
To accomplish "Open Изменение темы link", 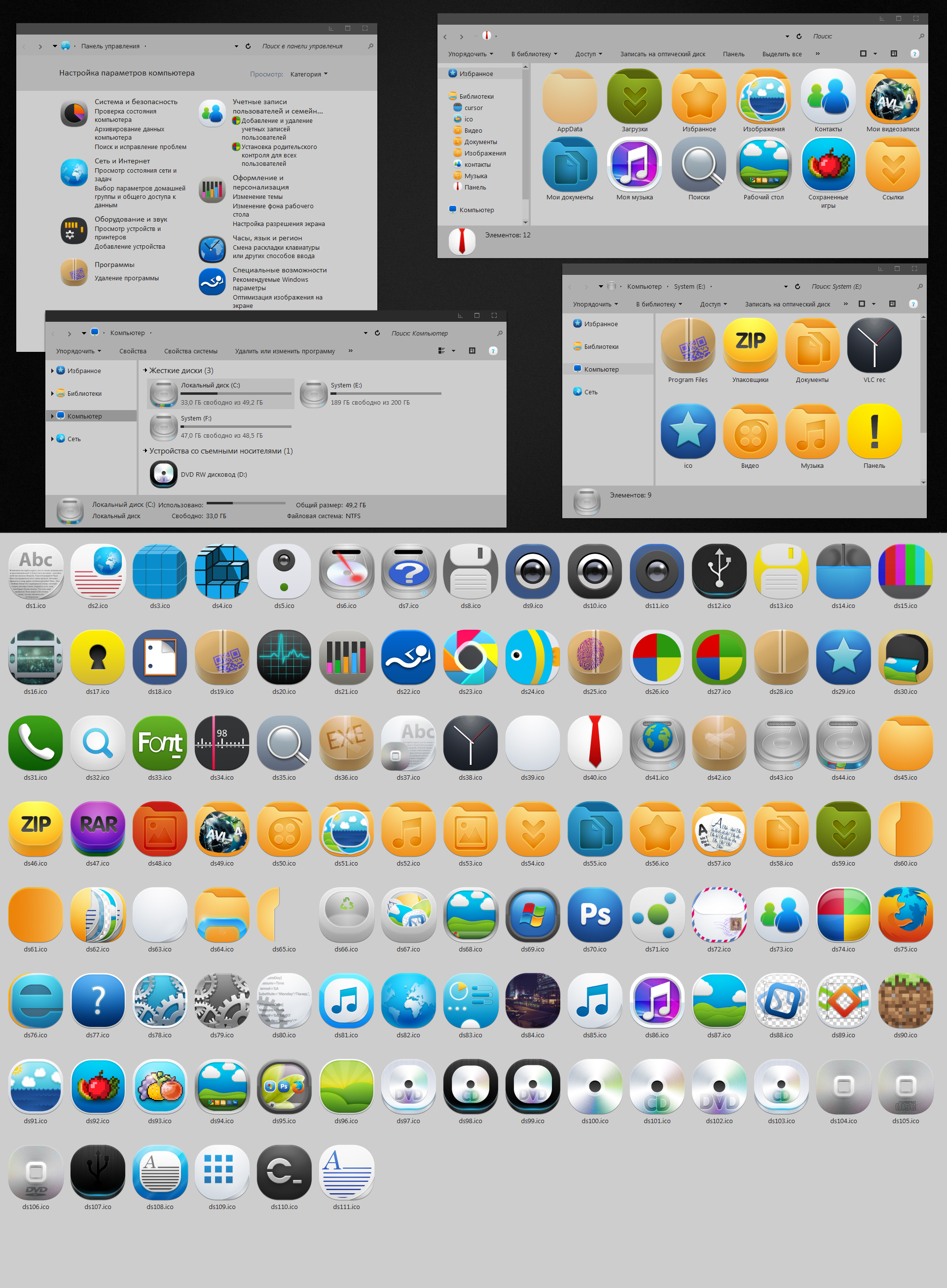I will 257,197.
